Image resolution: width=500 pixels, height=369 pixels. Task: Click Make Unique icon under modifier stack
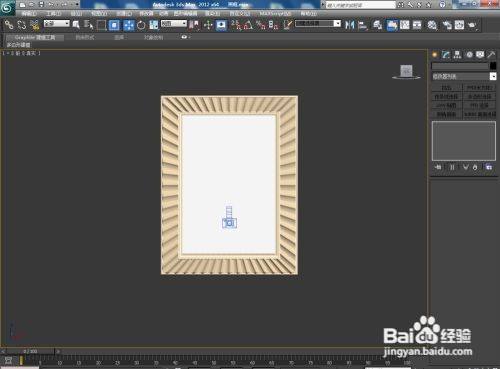466,167
